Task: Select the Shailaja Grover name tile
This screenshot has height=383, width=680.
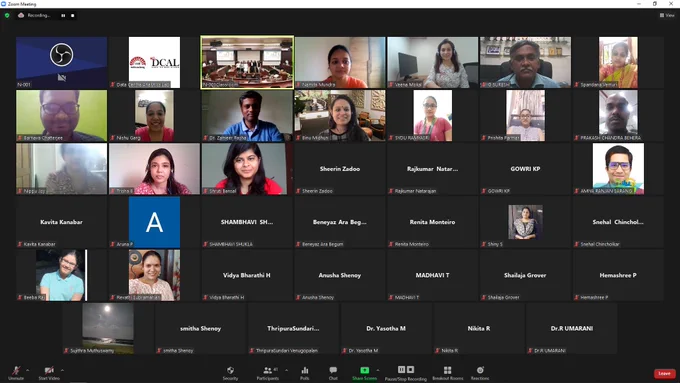Action: 526,275
